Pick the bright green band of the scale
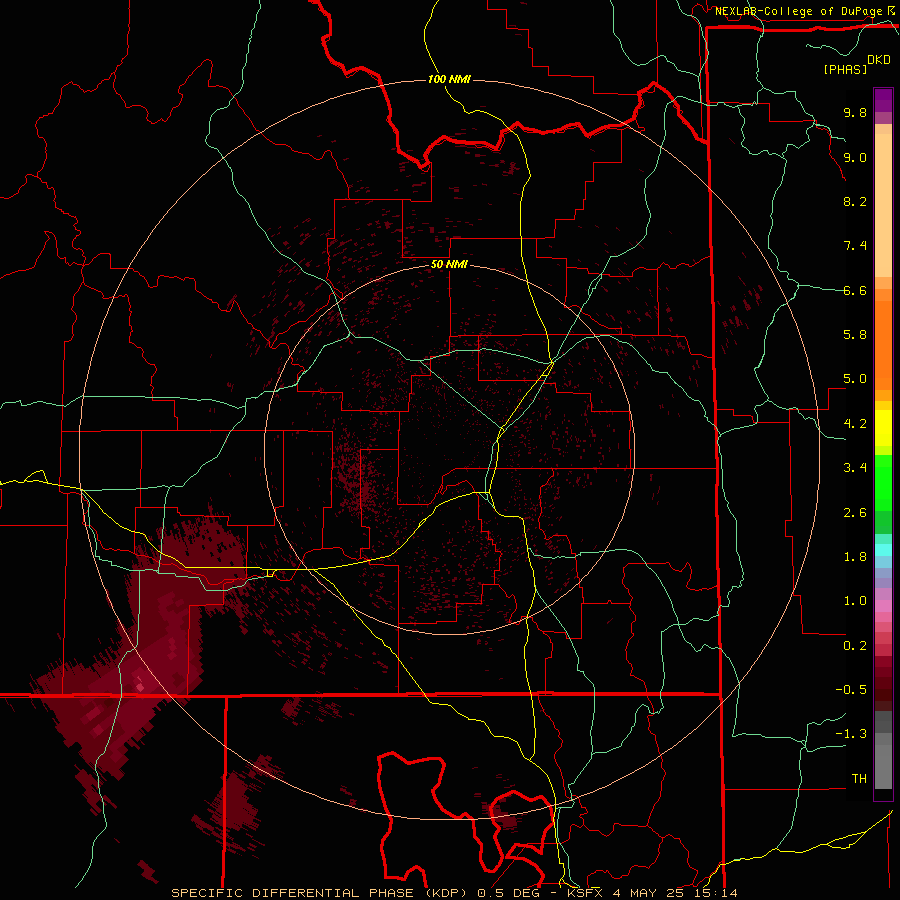Screen dimensions: 900x900 coord(883,483)
